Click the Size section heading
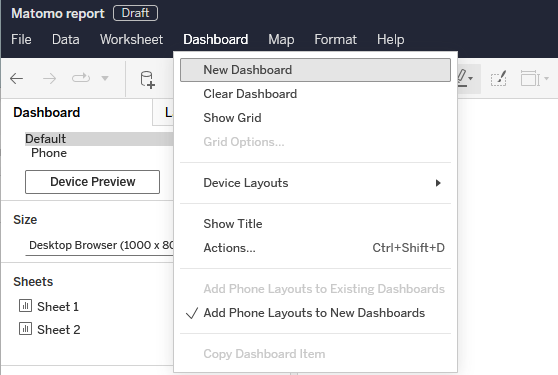 point(25,220)
